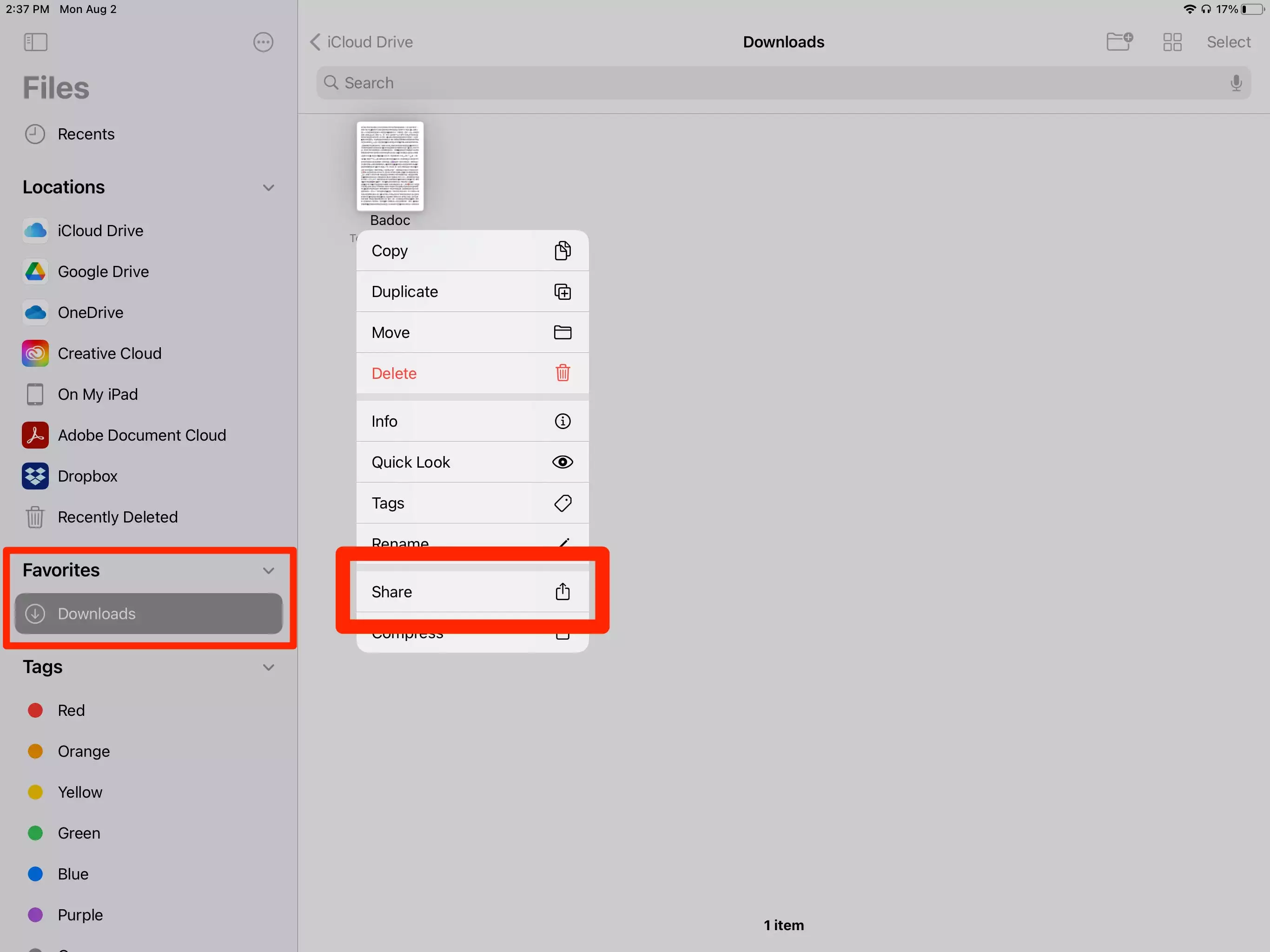Screen dimensions: 1270x952
Task: Click Delete in the context menu
Action: pos(471,373)
